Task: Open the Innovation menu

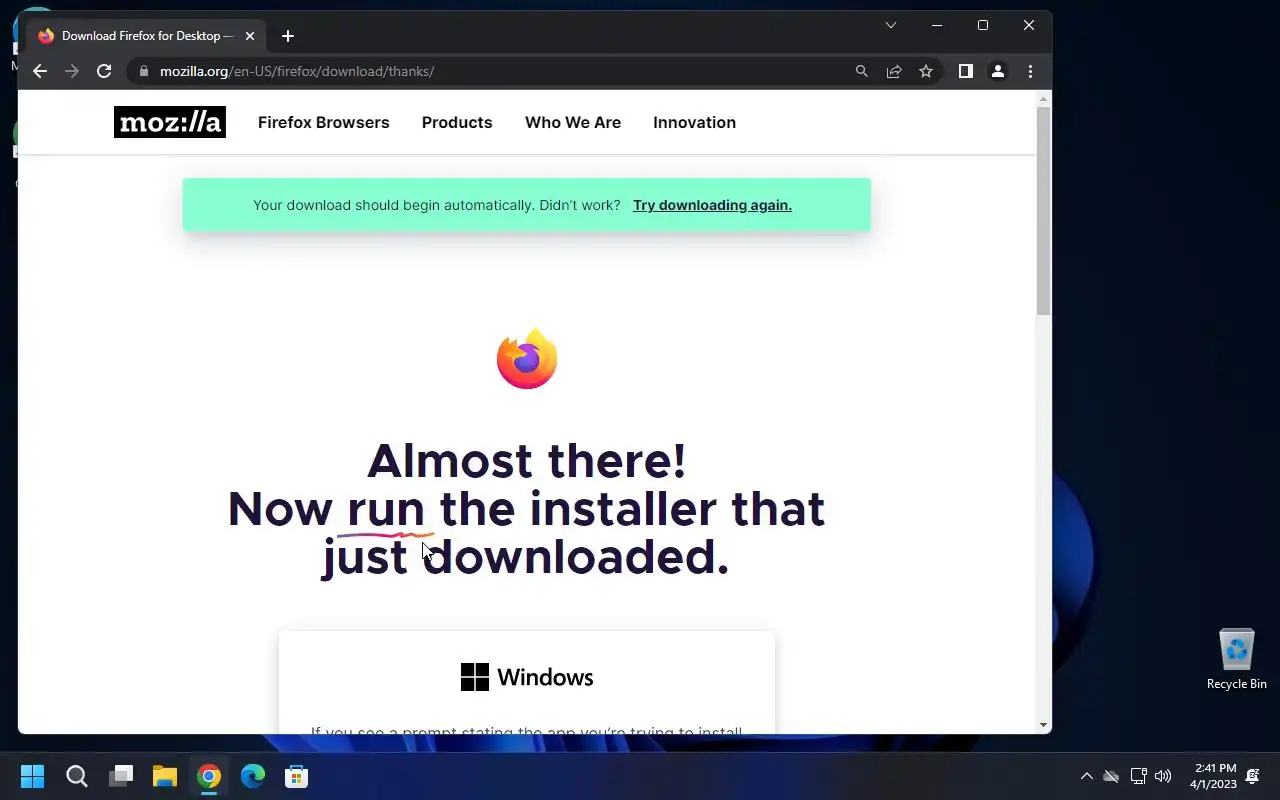Action: (694, 122)
